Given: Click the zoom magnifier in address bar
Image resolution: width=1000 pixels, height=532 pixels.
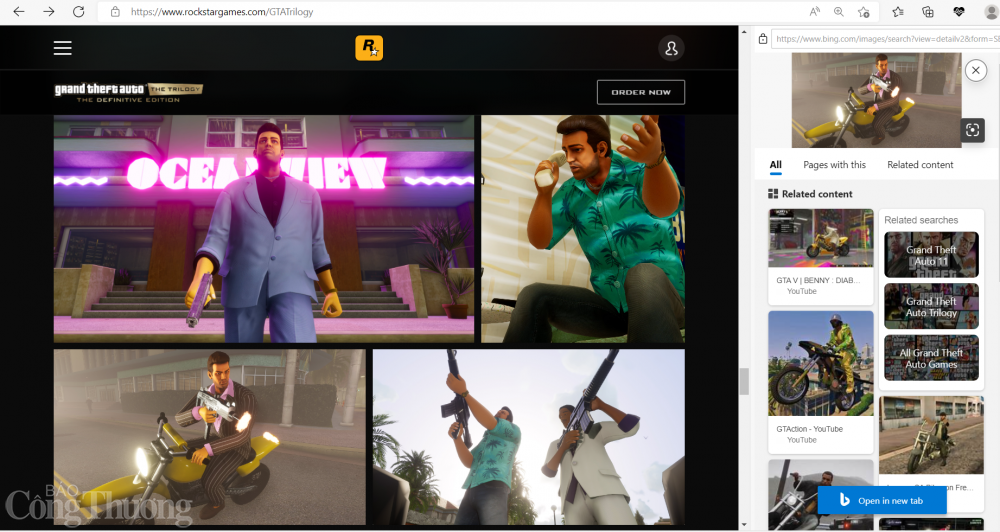Looking at the screenshot, I should point(838,12).
